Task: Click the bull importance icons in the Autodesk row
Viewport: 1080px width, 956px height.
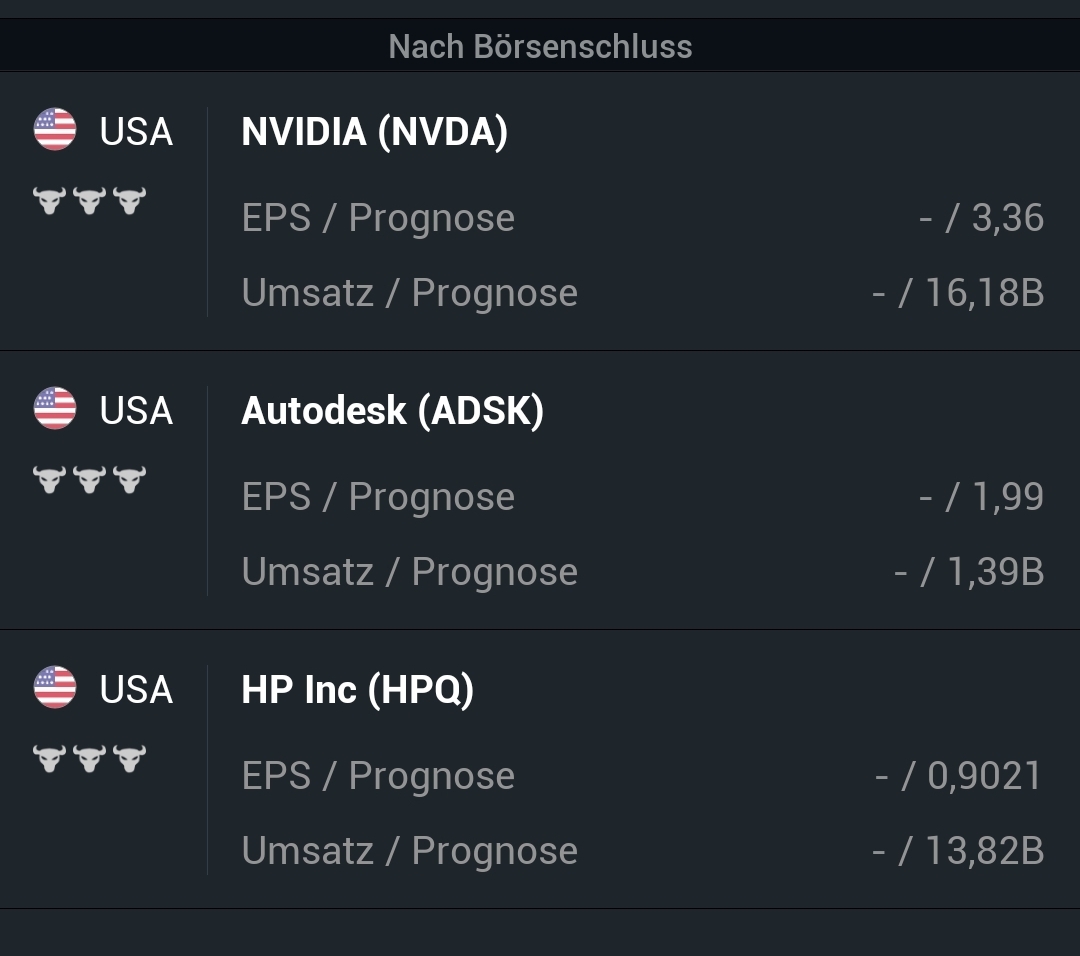Action: click(x=89, y=480)
